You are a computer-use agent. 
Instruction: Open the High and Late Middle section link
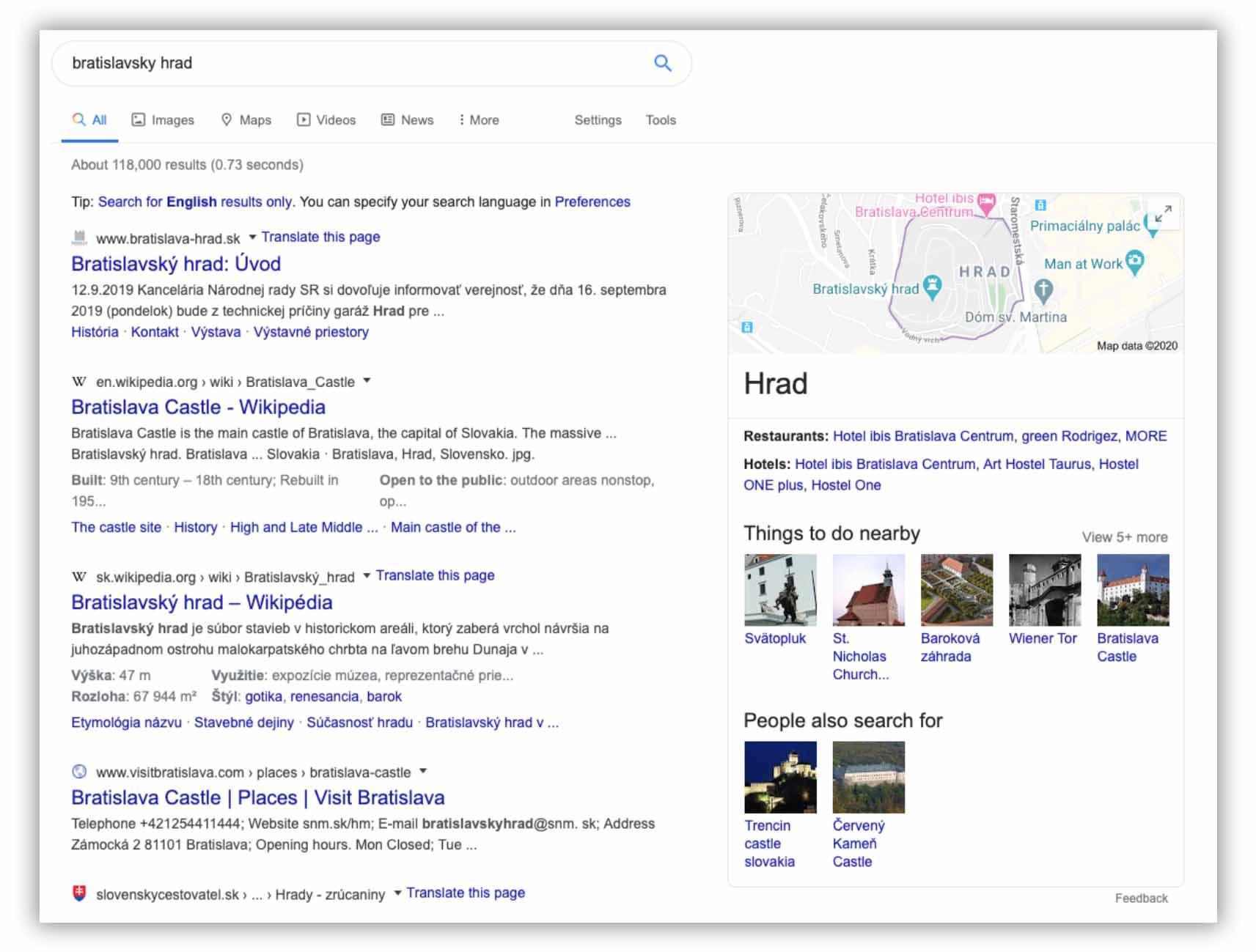point(304,527)
